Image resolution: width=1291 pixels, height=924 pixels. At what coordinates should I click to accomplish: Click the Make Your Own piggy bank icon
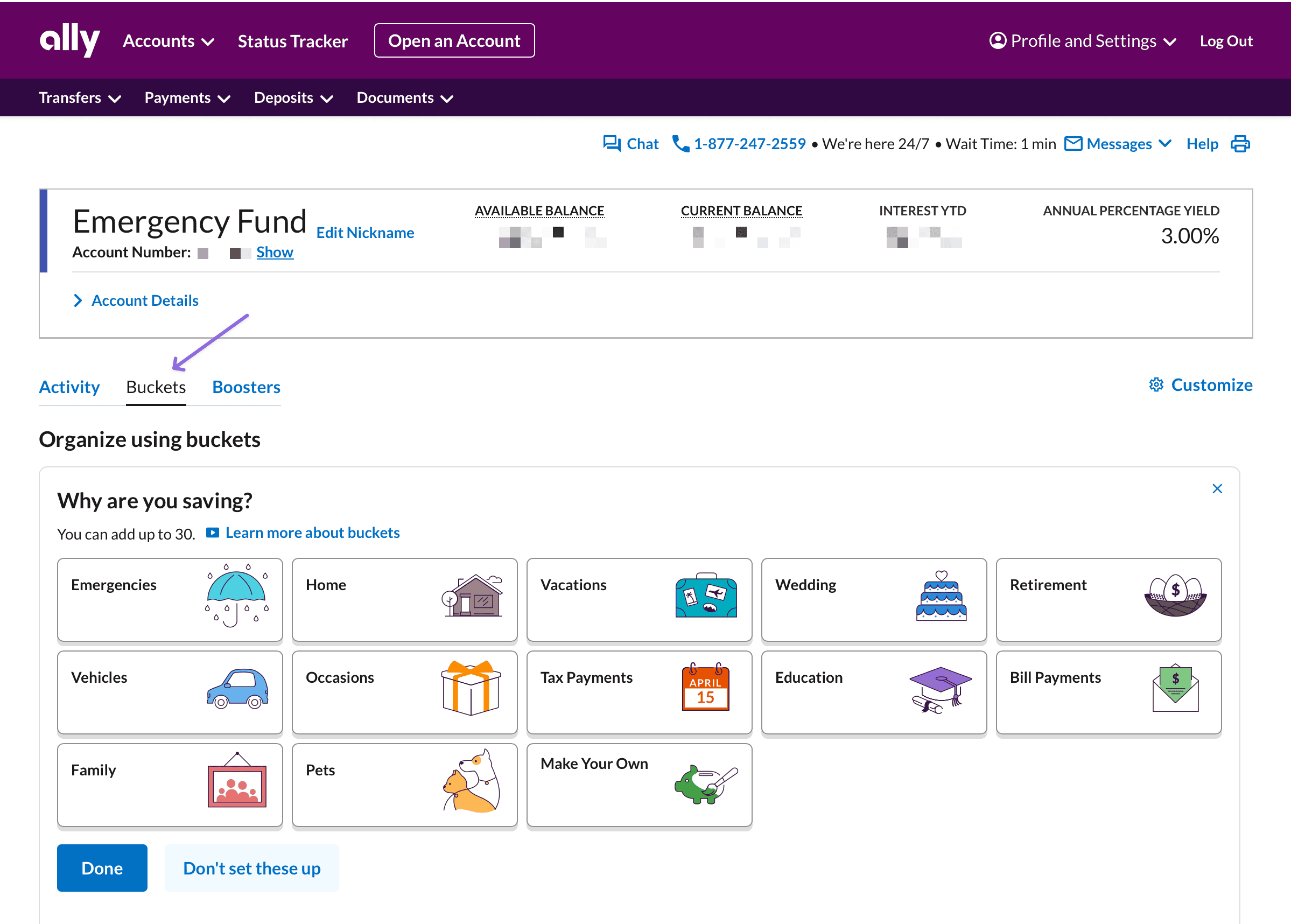706,784
